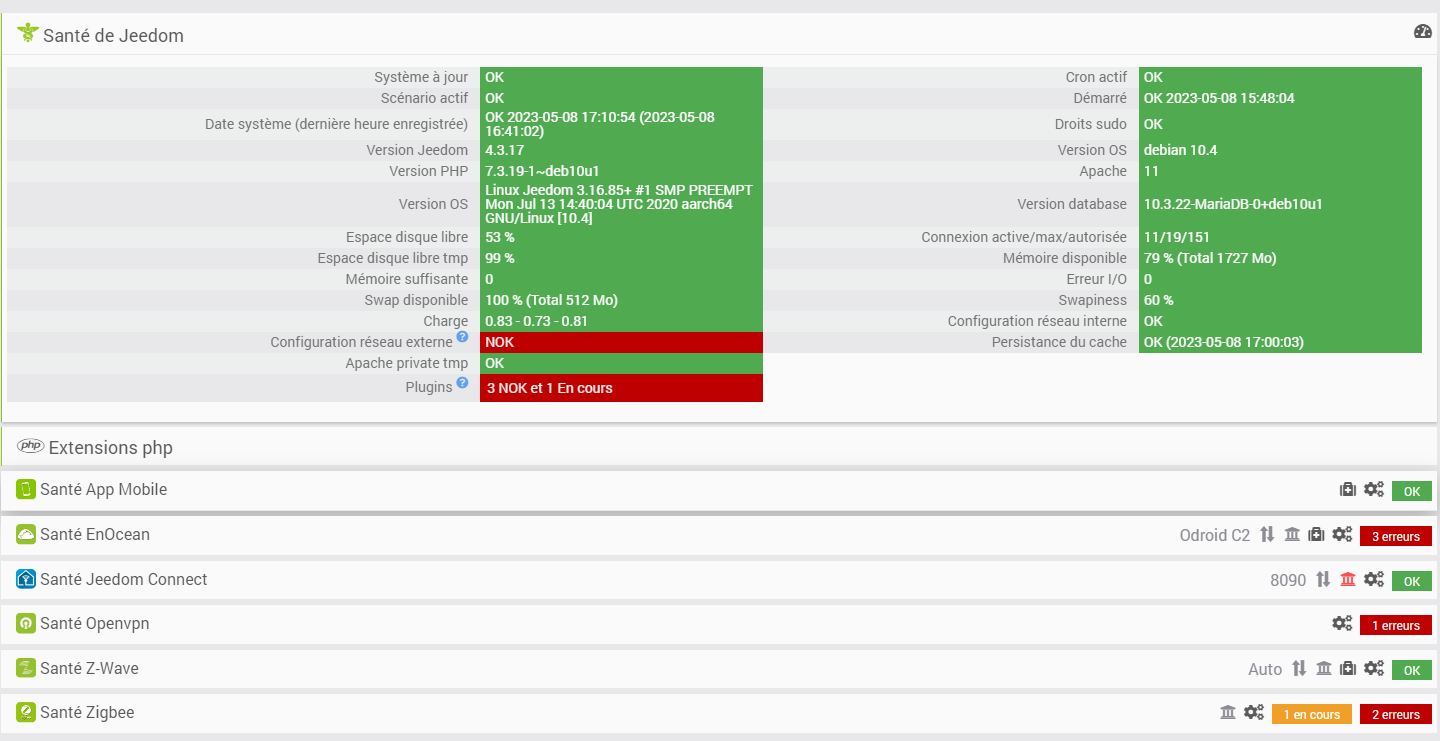Click the help icon next to Plugins
The height and width of the screenshot is (741, 1440).
tap(462, 382)
